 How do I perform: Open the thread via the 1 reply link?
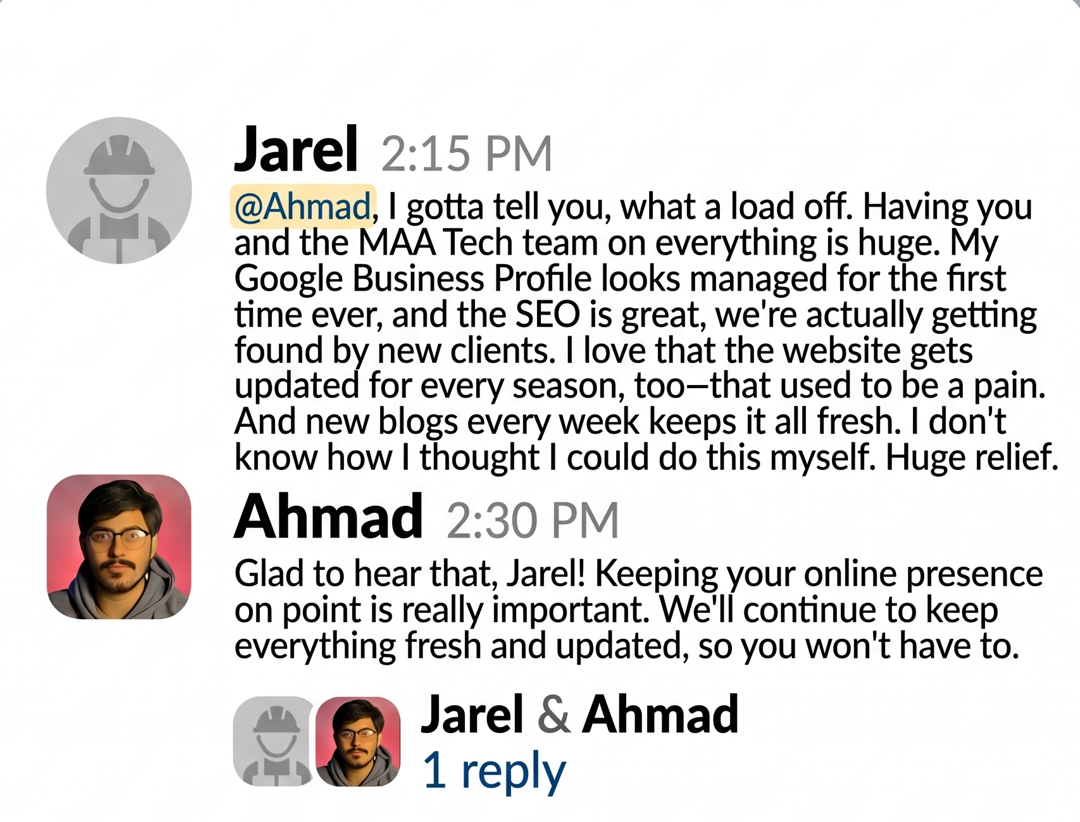[493, 771]
